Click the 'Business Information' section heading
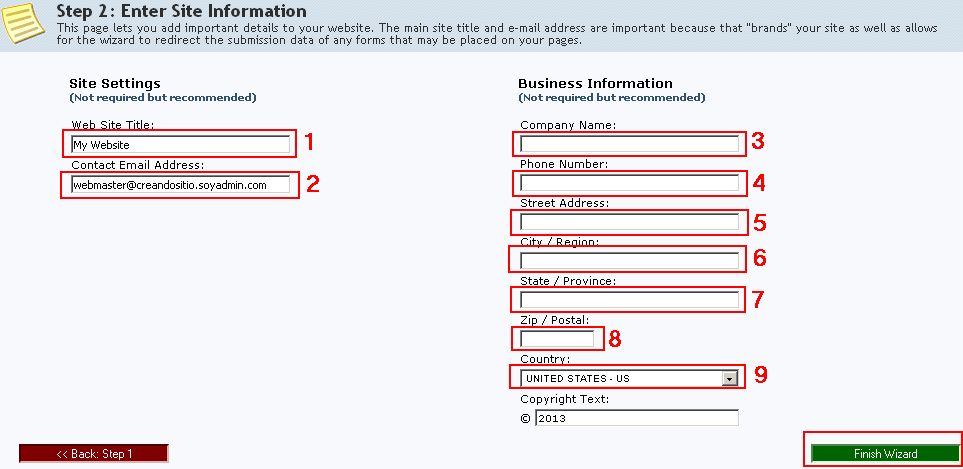Screen dimensions: 963x469 click(x=595, y=83)
